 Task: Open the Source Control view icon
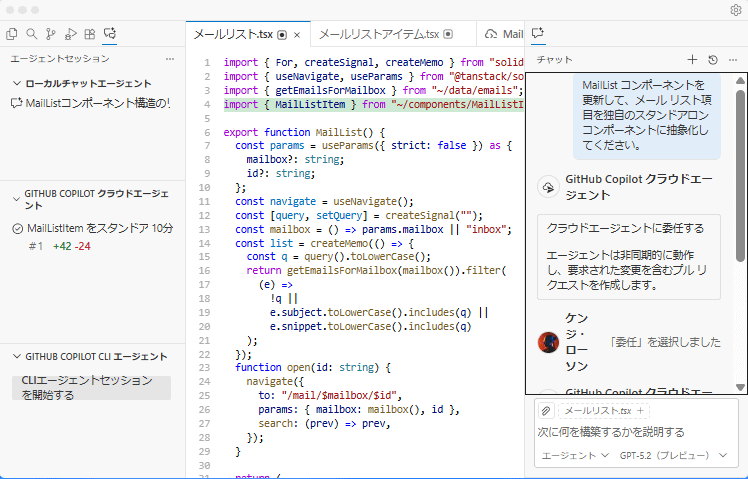51,34
